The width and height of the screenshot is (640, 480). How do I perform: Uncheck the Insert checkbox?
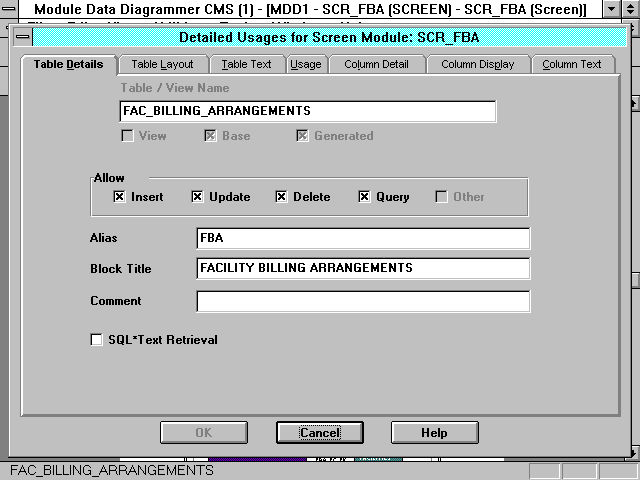119,197
